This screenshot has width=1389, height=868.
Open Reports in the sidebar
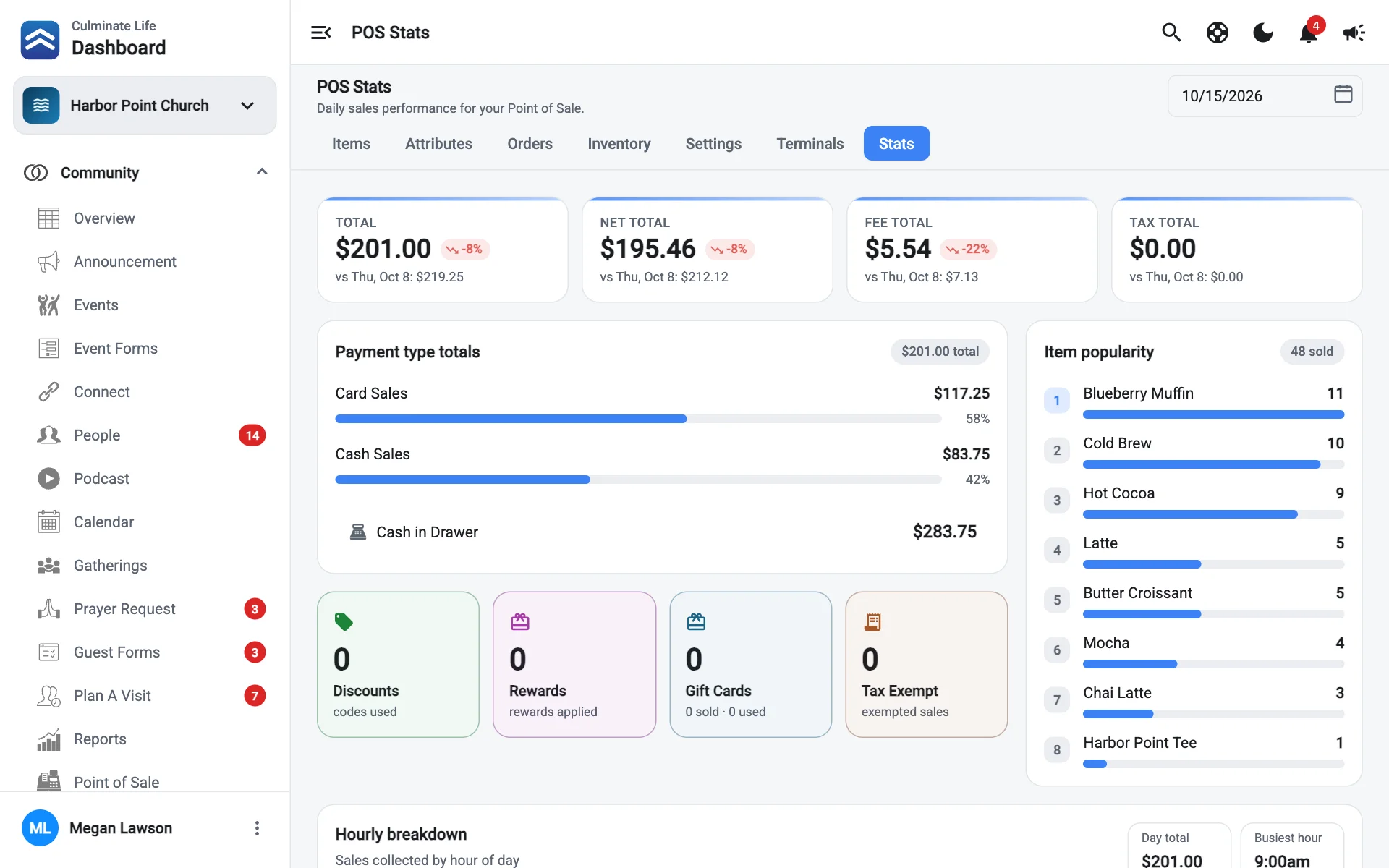pyautogui.click(x=145, y=739)
